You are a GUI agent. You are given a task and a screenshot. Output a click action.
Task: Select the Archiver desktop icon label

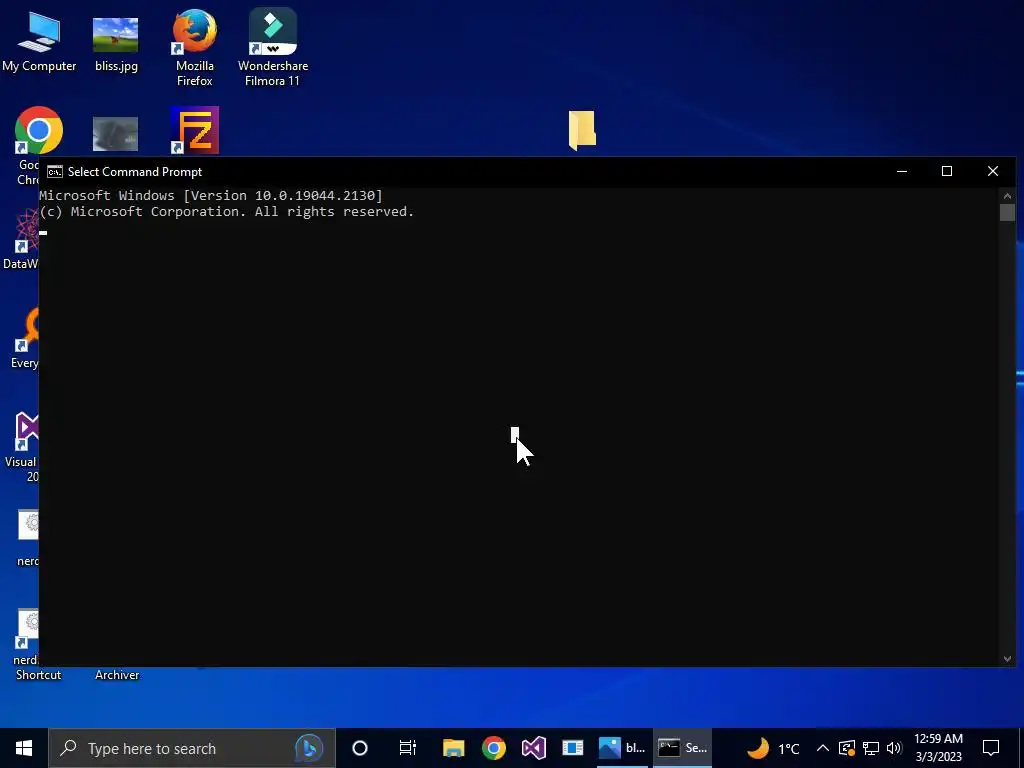117,675
